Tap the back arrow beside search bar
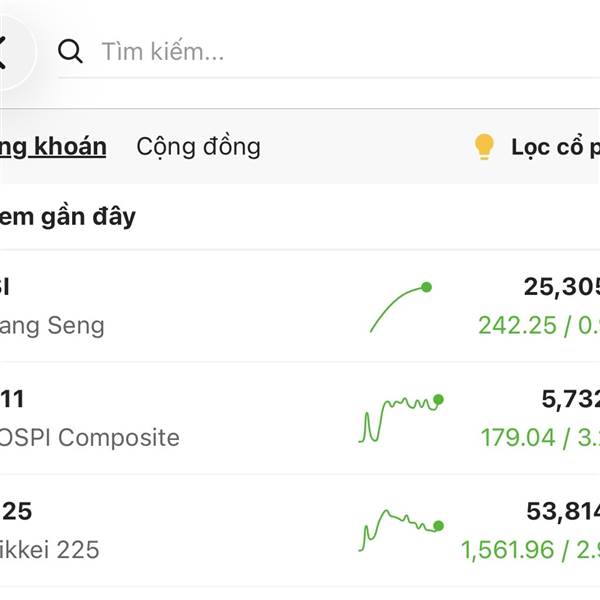This screenshot has width=600, height=600. tap(8, 50)
